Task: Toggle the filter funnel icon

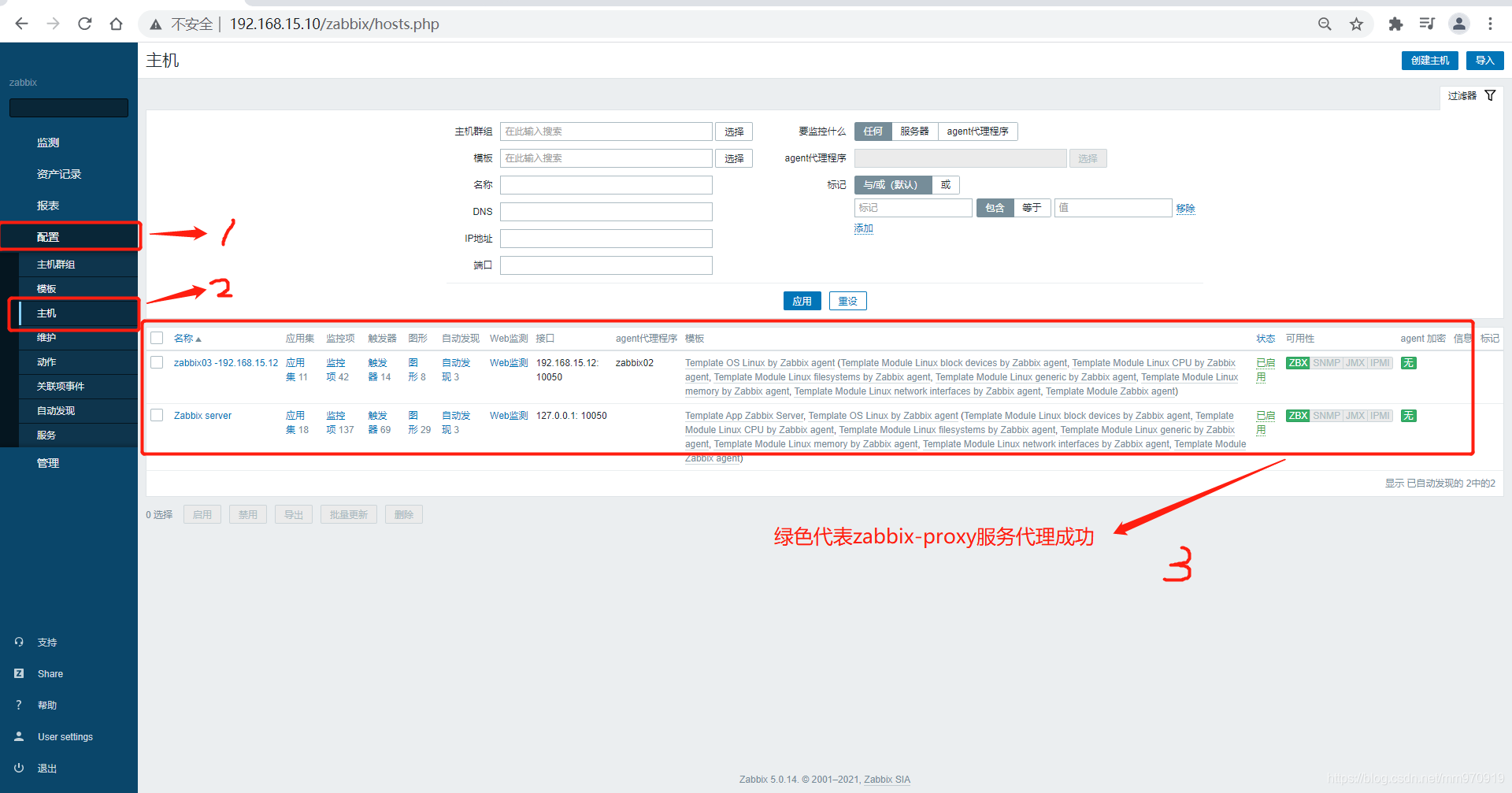Action: (x=1490, y=95)
